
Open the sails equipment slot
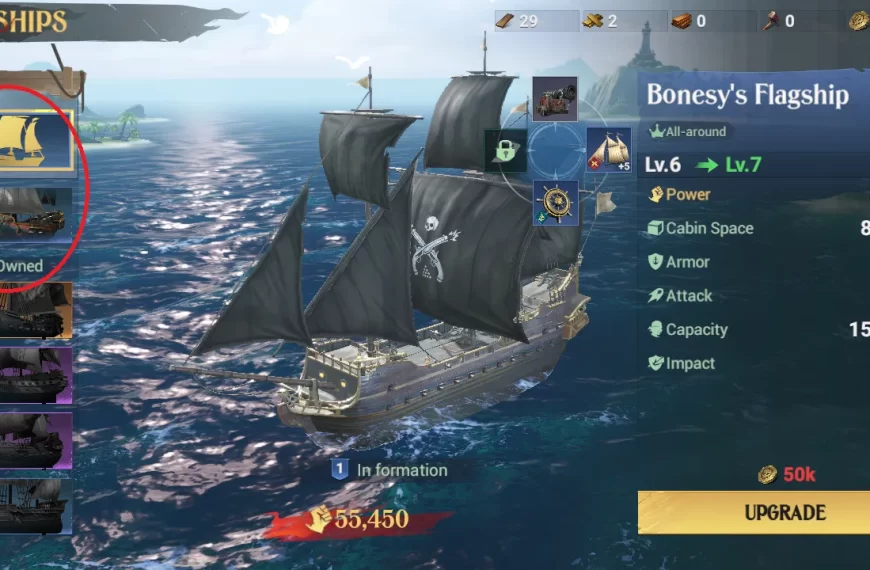click(x=609, y=150)
